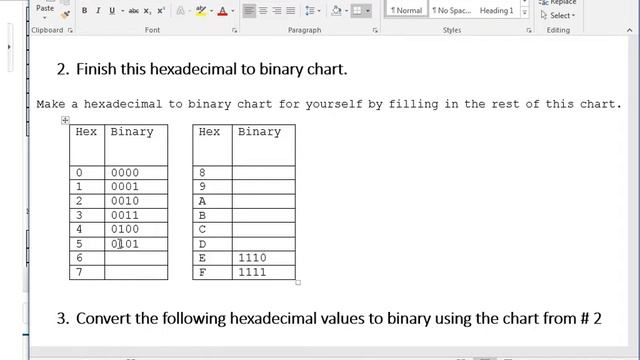Open the highlight color dropdown arrow

(211, 11)
